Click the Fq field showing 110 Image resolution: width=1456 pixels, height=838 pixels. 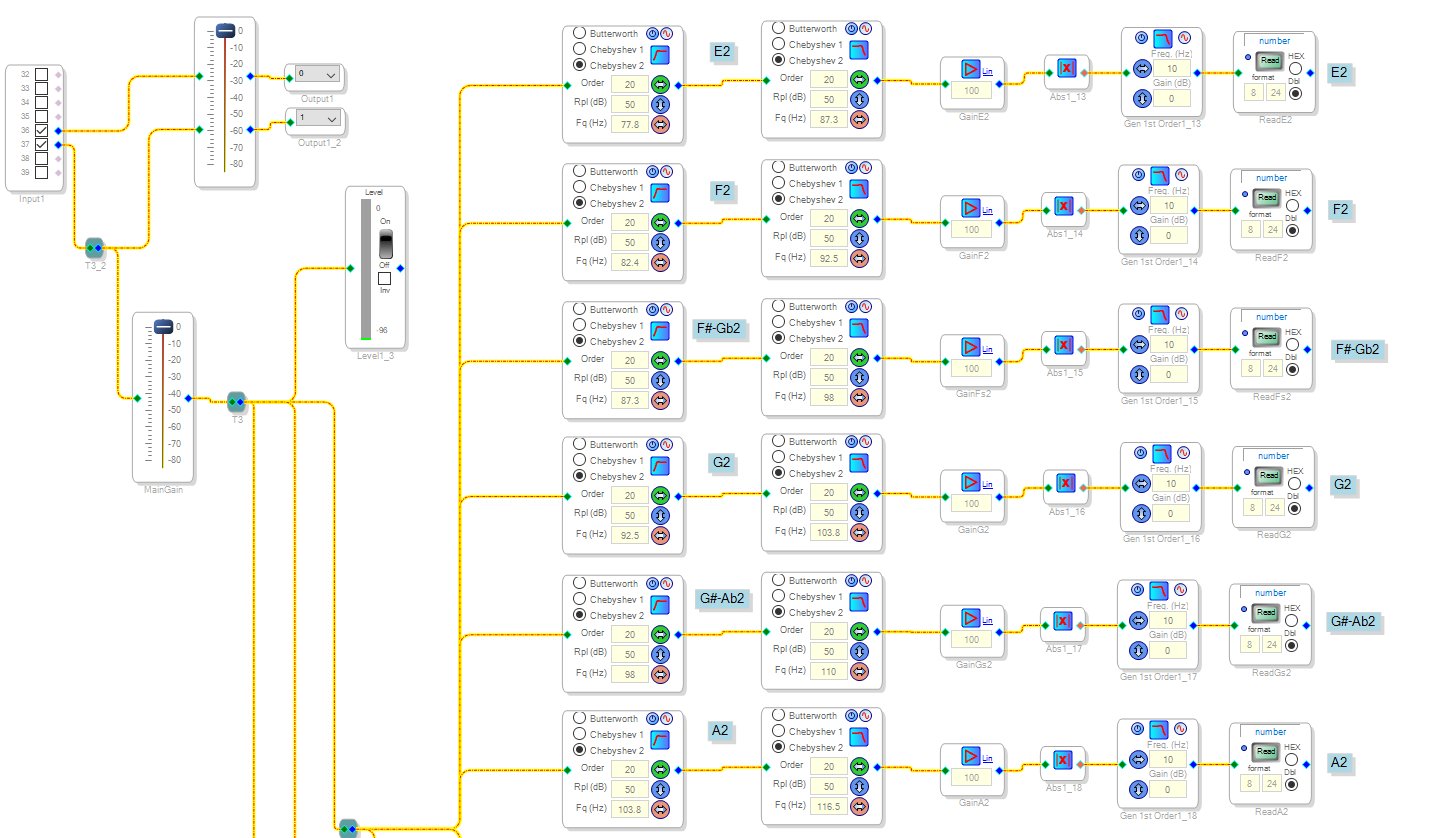[828, 671]
